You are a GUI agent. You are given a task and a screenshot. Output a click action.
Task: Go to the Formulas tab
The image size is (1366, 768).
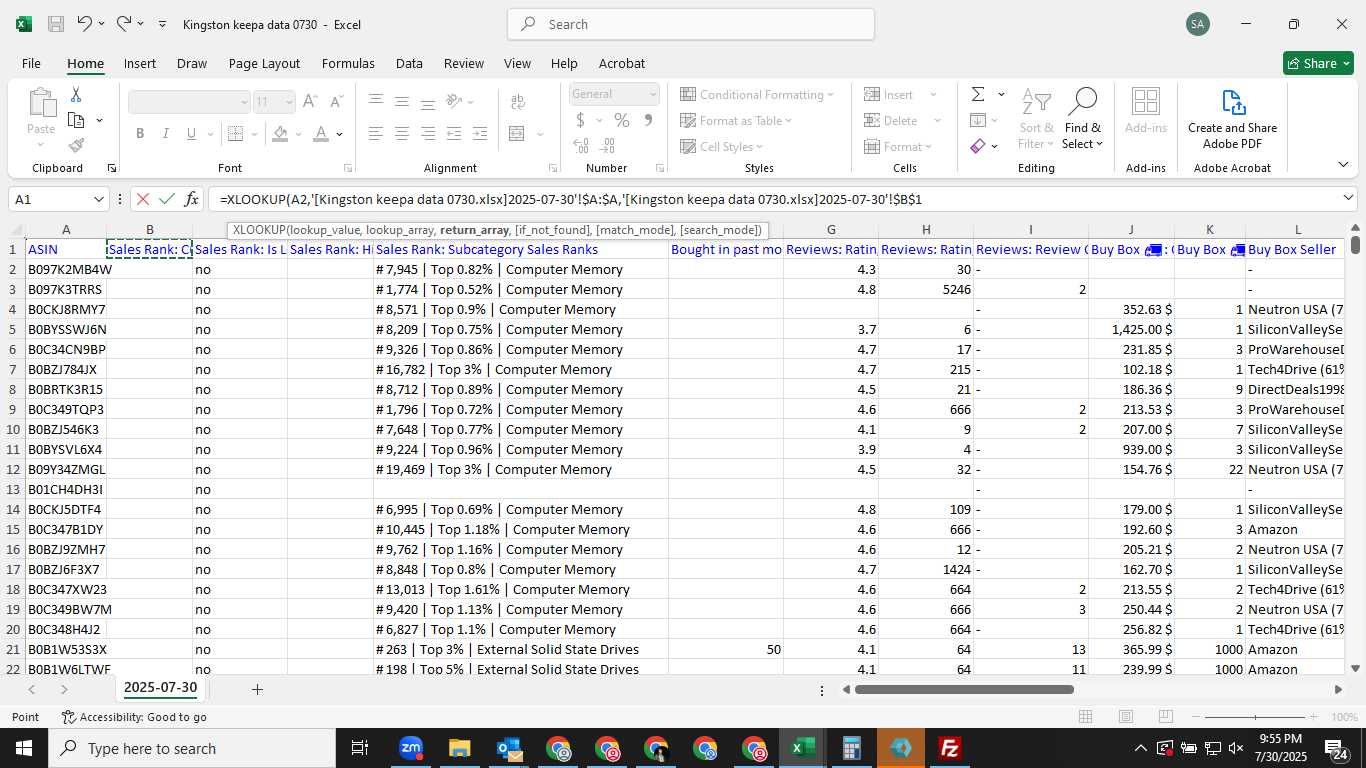tap(348, 63)
